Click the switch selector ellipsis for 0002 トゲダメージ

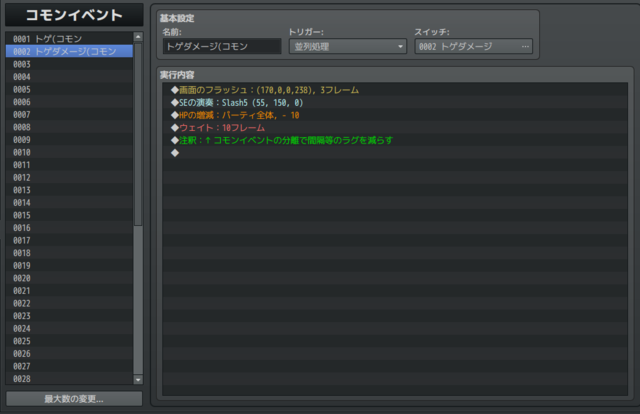(525, 47)
